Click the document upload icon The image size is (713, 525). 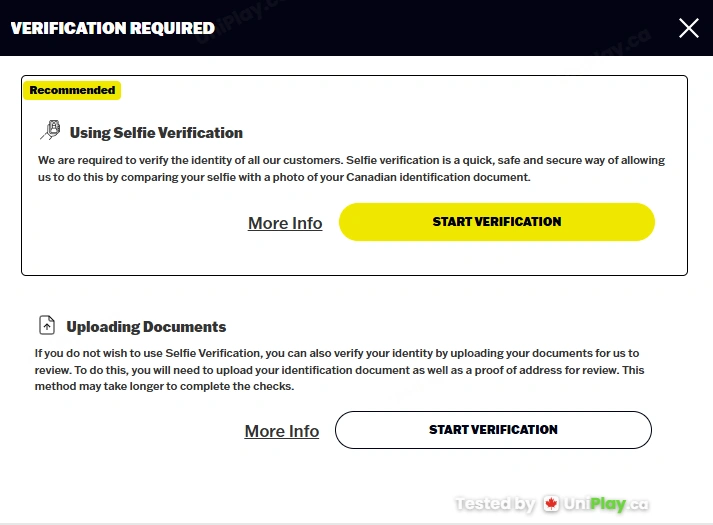tap(47, 325)
